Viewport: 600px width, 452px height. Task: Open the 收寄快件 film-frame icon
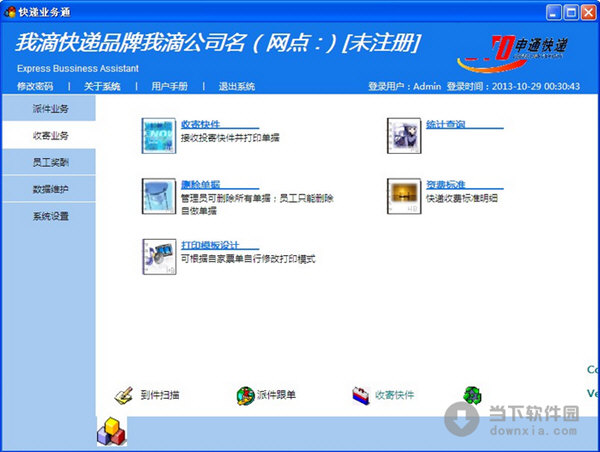(x=159, y=135)
